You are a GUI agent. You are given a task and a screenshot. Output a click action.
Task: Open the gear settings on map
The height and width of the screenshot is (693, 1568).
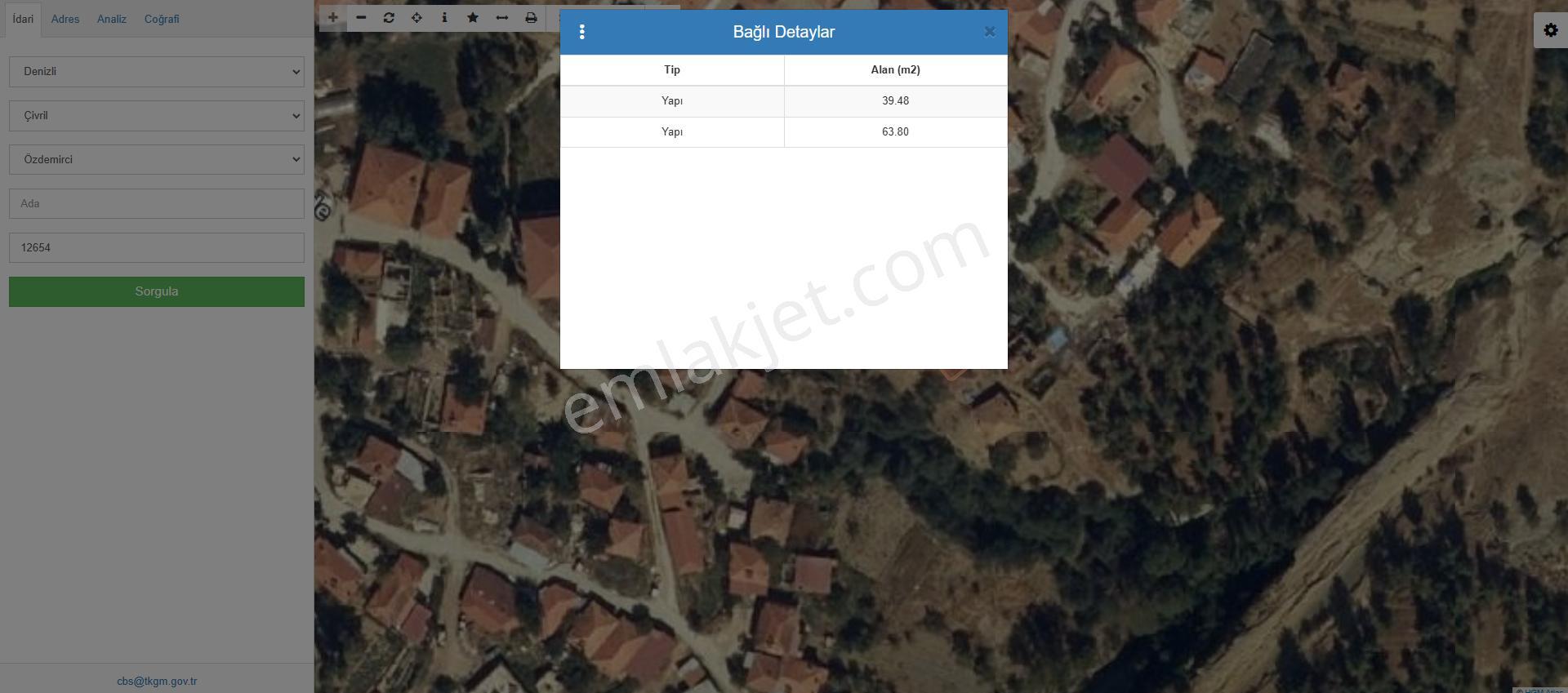click(1550, 31)
